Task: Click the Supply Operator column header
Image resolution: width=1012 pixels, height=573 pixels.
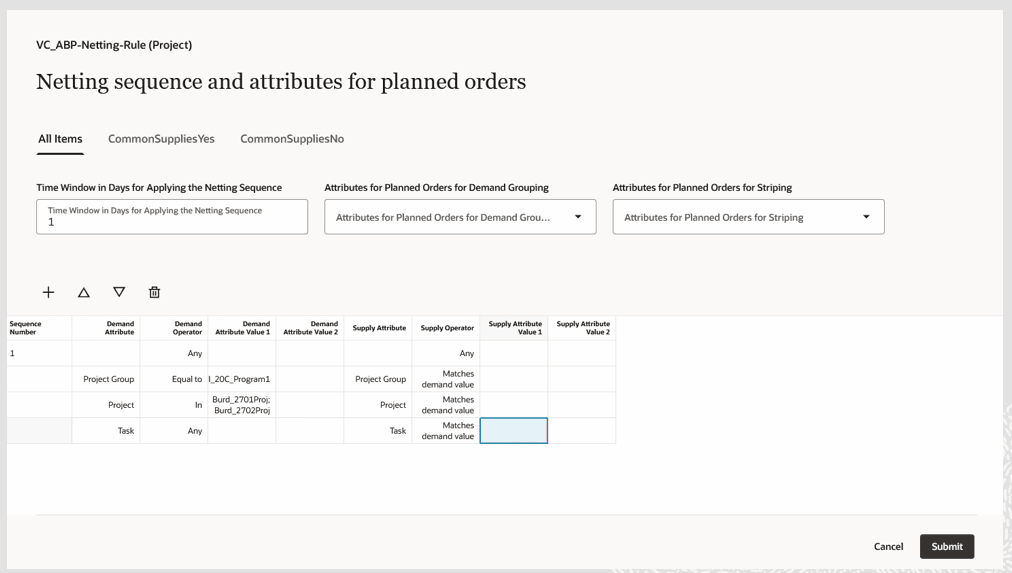Action: click(x=446, y=328)
